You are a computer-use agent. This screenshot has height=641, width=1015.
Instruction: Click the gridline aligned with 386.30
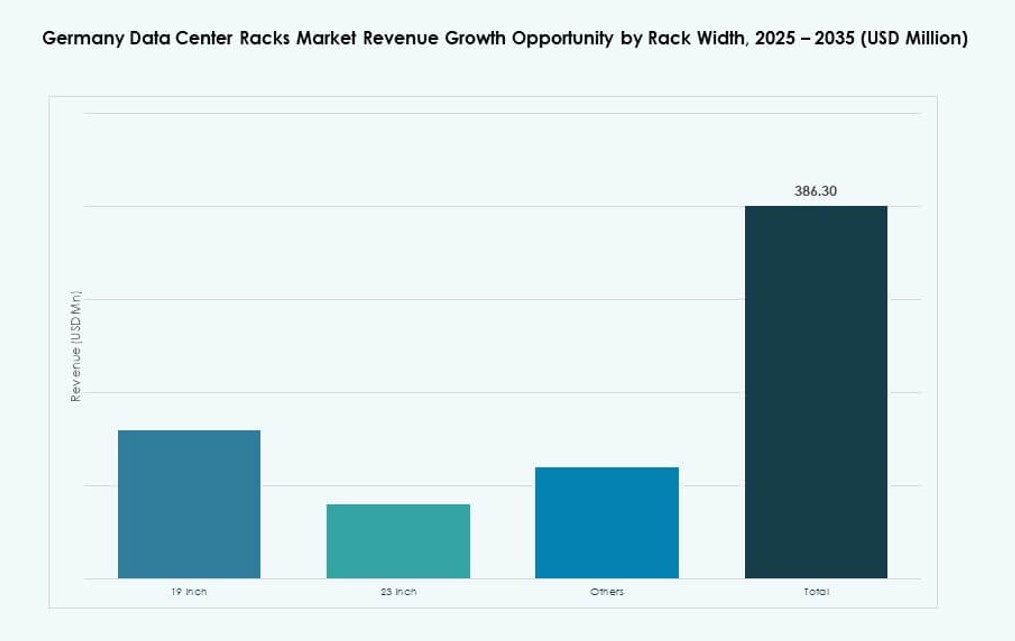pos(400,205)
